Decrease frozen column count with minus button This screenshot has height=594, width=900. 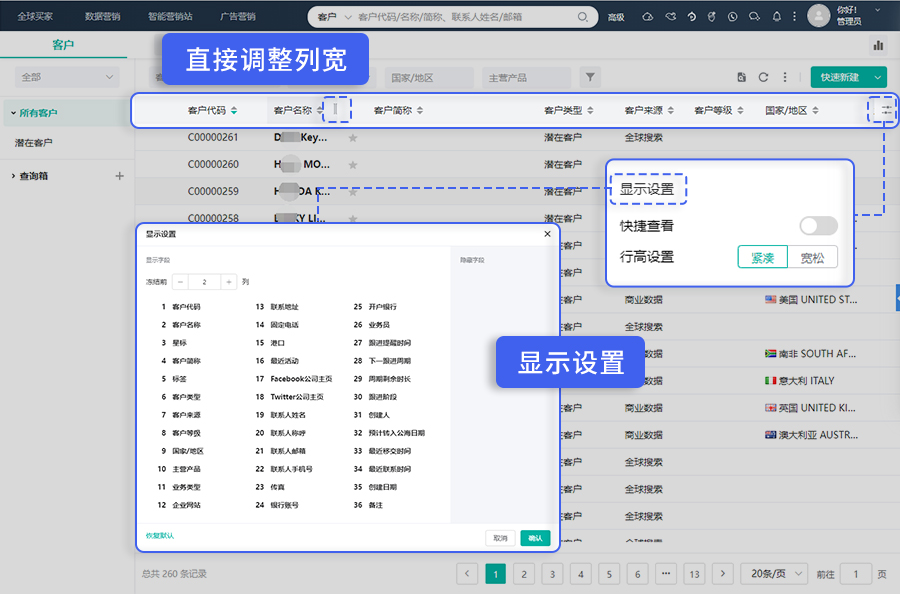[180, 282]
